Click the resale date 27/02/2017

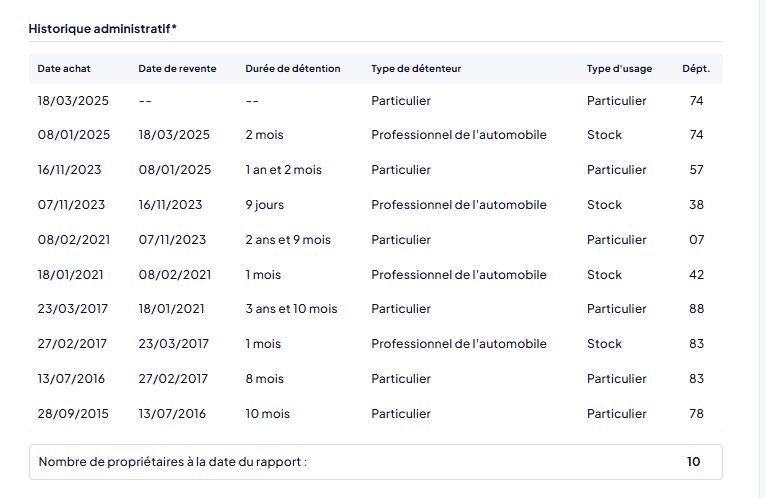(174, 379)
